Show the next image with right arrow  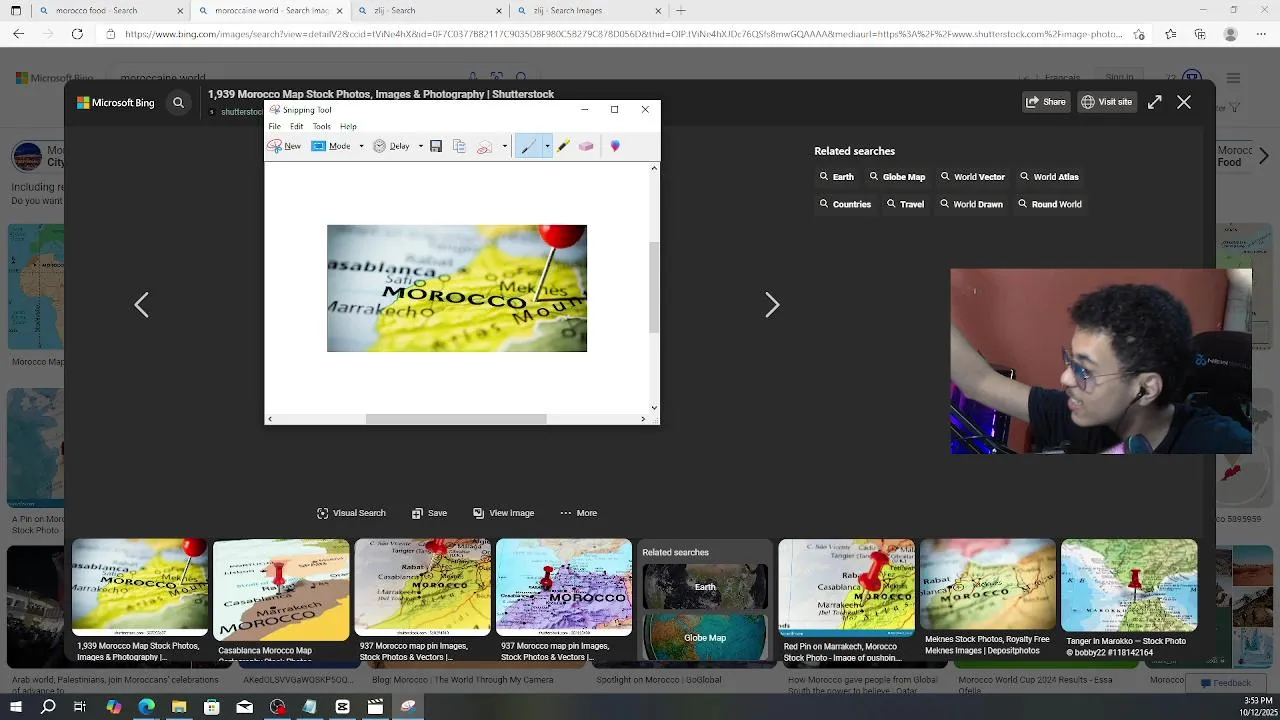coord(772,305)
